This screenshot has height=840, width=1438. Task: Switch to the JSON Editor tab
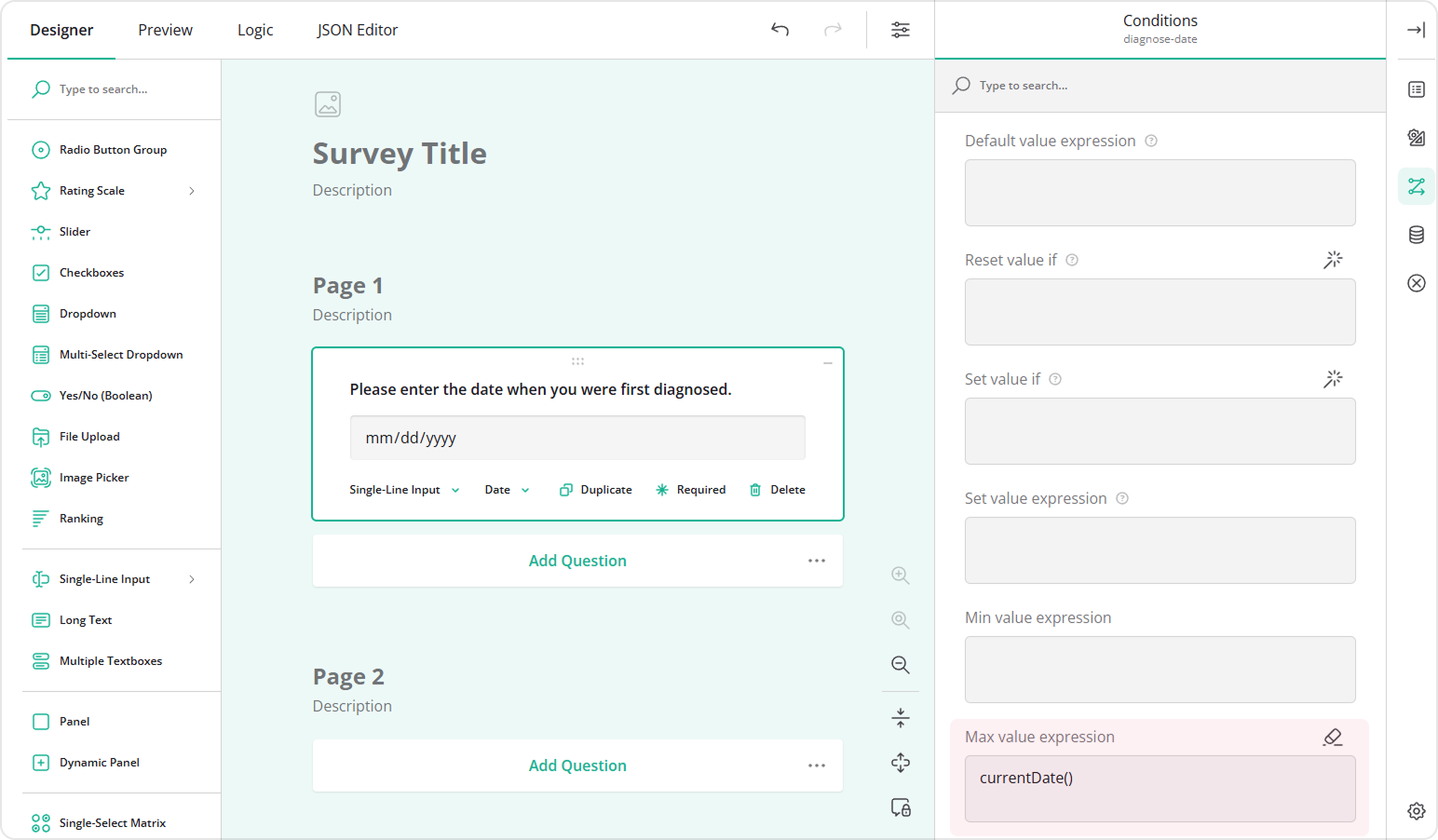[x=357, y=29]
